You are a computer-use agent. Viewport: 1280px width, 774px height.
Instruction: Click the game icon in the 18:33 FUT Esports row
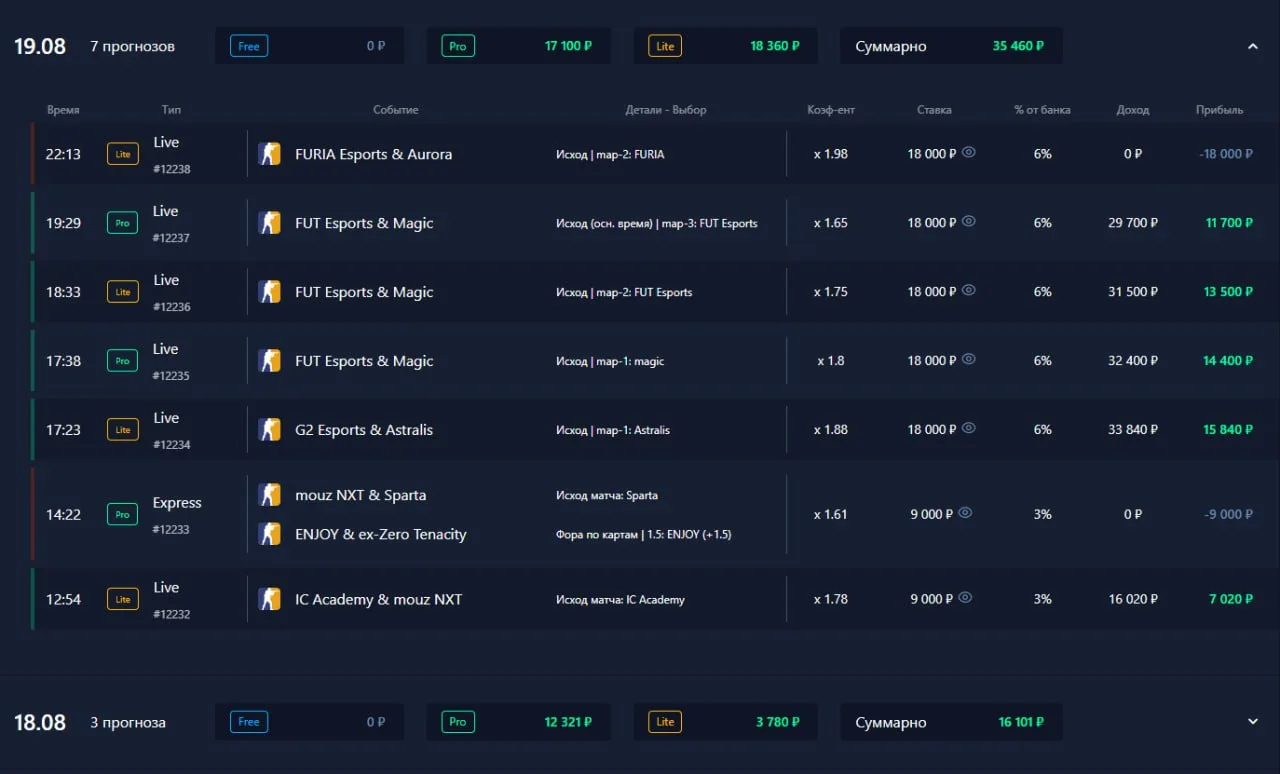269,292
